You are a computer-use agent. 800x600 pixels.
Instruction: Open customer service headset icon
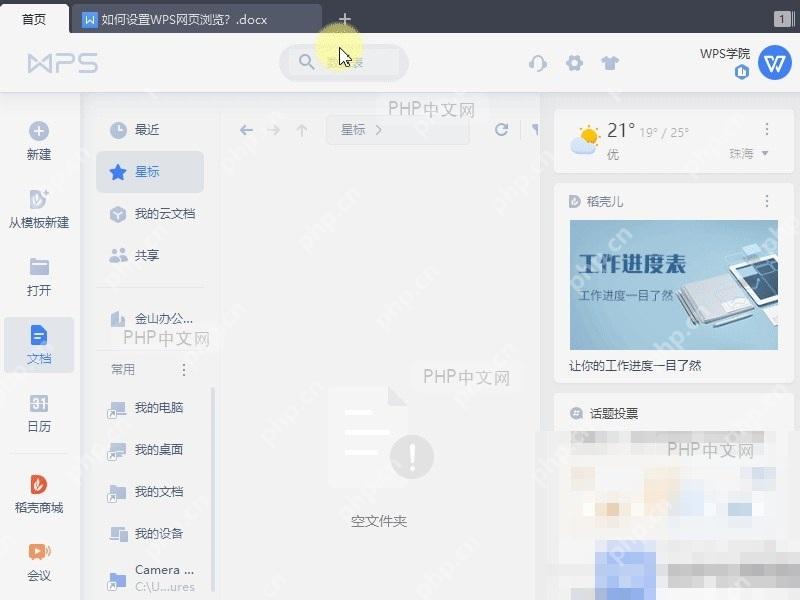pos(538,63)
